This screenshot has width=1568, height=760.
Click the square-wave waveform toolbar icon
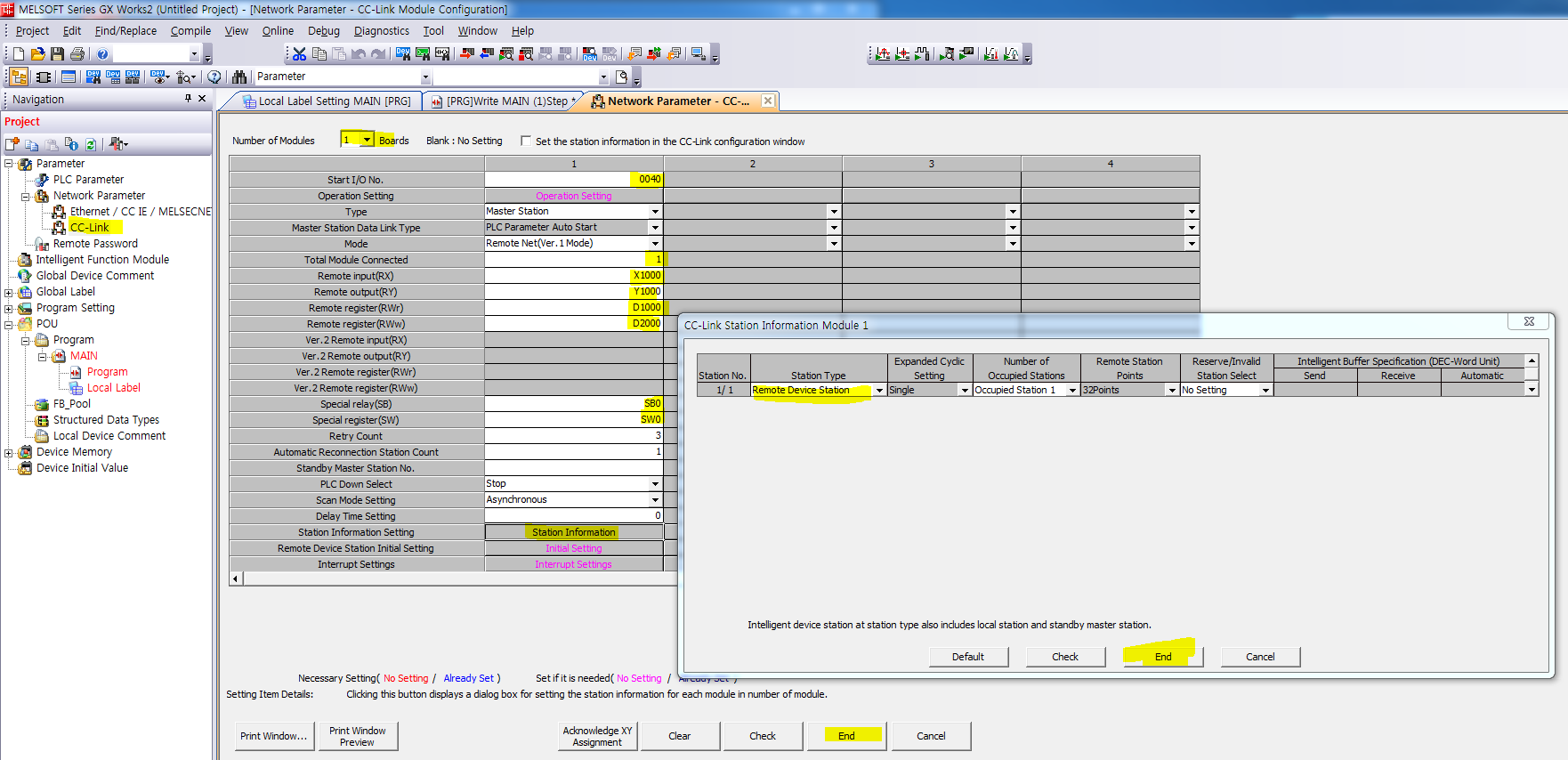(x=922, y=54)
